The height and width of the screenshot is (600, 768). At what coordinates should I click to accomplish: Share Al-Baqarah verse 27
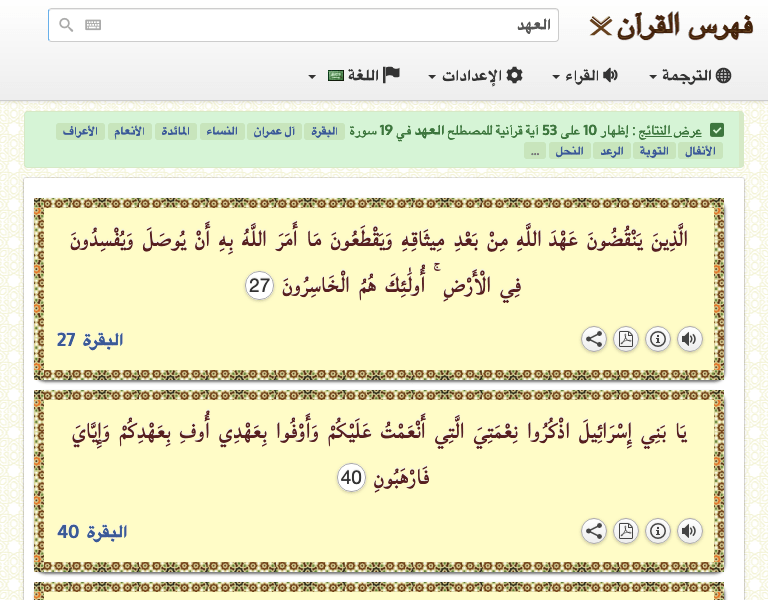(x=594, y=339)
